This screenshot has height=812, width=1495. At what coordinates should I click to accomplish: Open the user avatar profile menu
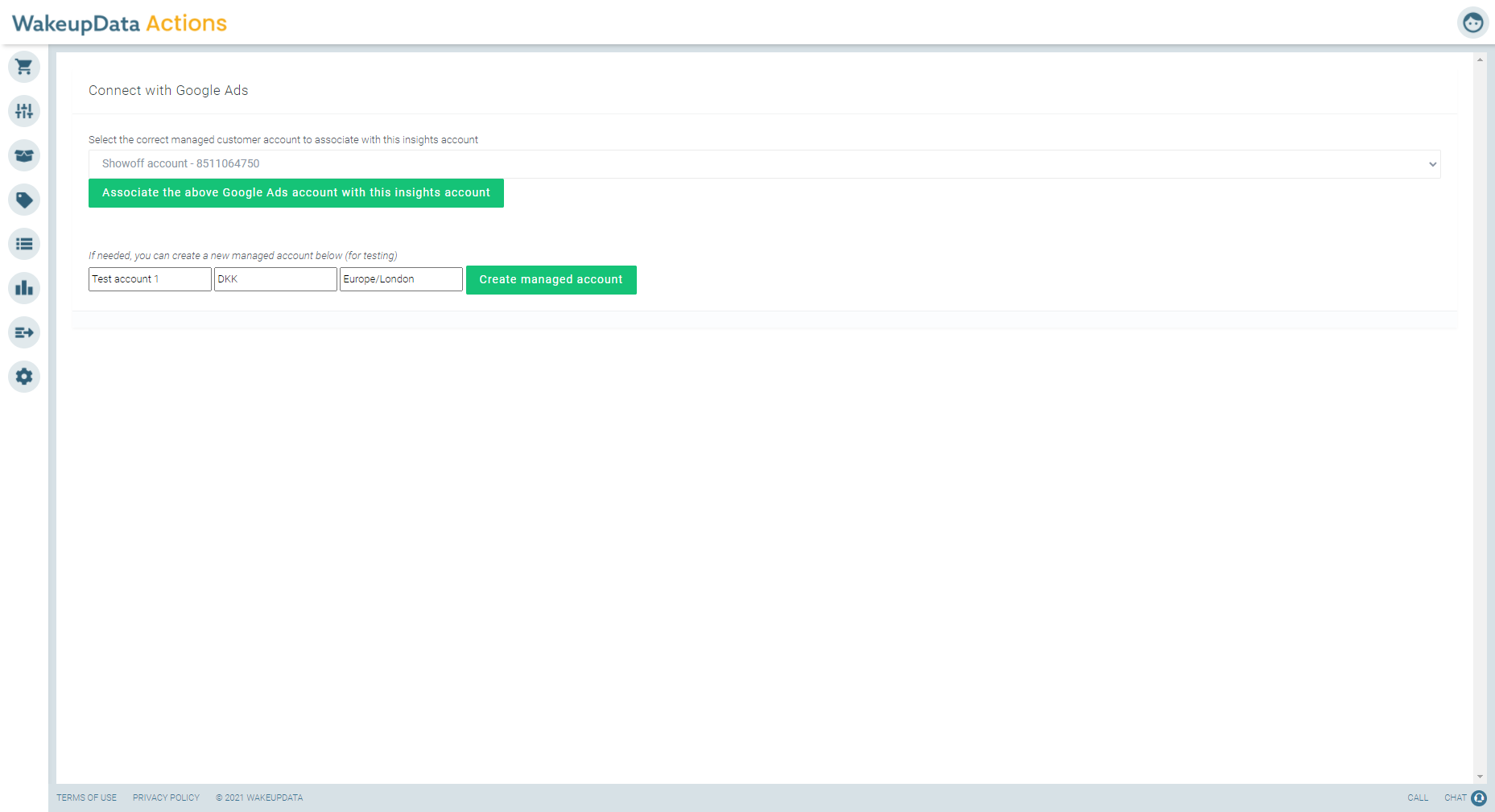coord(1472,23)
